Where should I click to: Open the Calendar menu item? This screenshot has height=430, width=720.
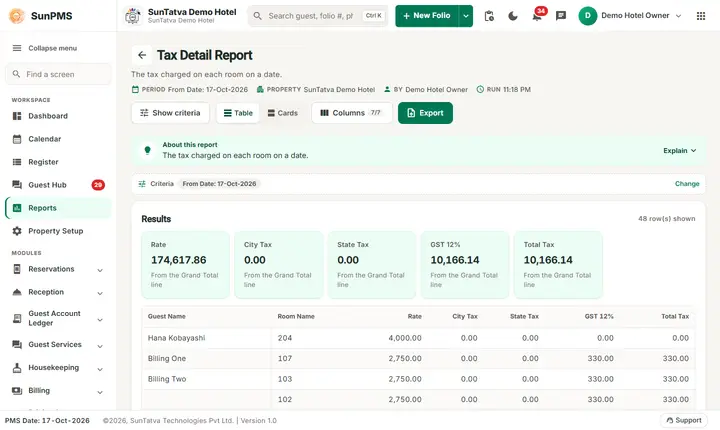pos(58,139)
